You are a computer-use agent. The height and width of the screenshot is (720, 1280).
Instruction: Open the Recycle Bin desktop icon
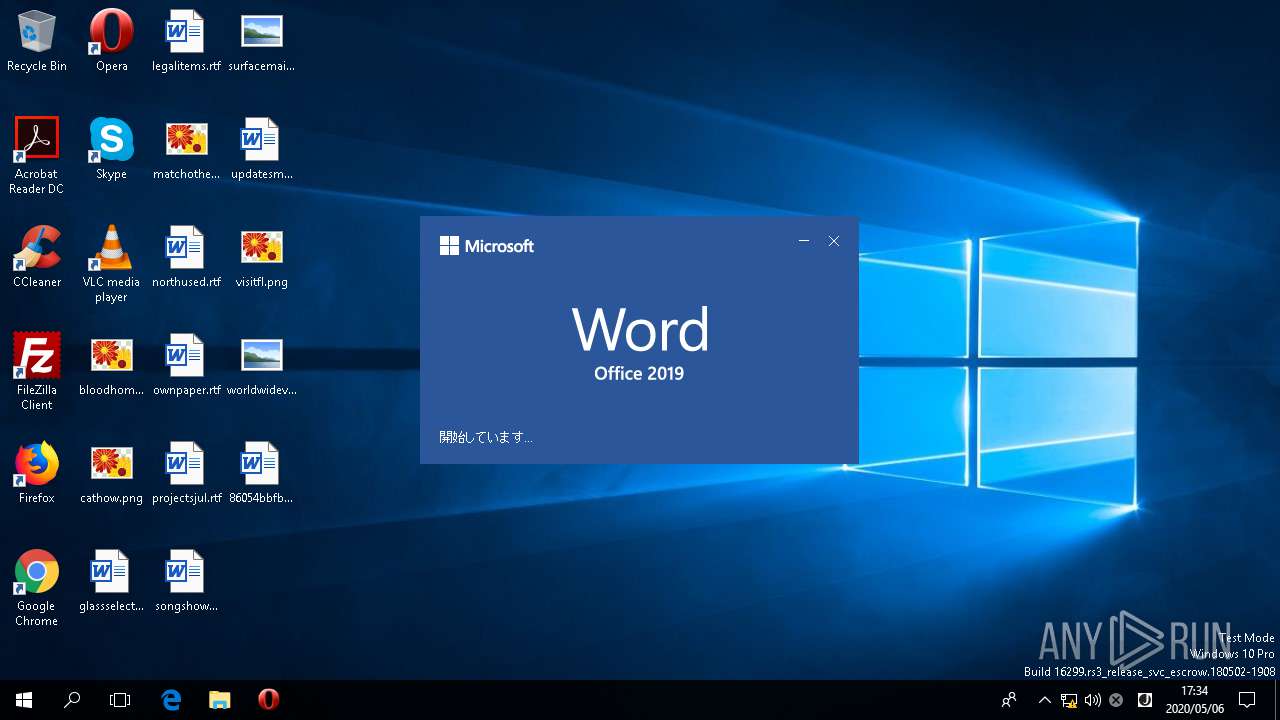click(37, 40)
